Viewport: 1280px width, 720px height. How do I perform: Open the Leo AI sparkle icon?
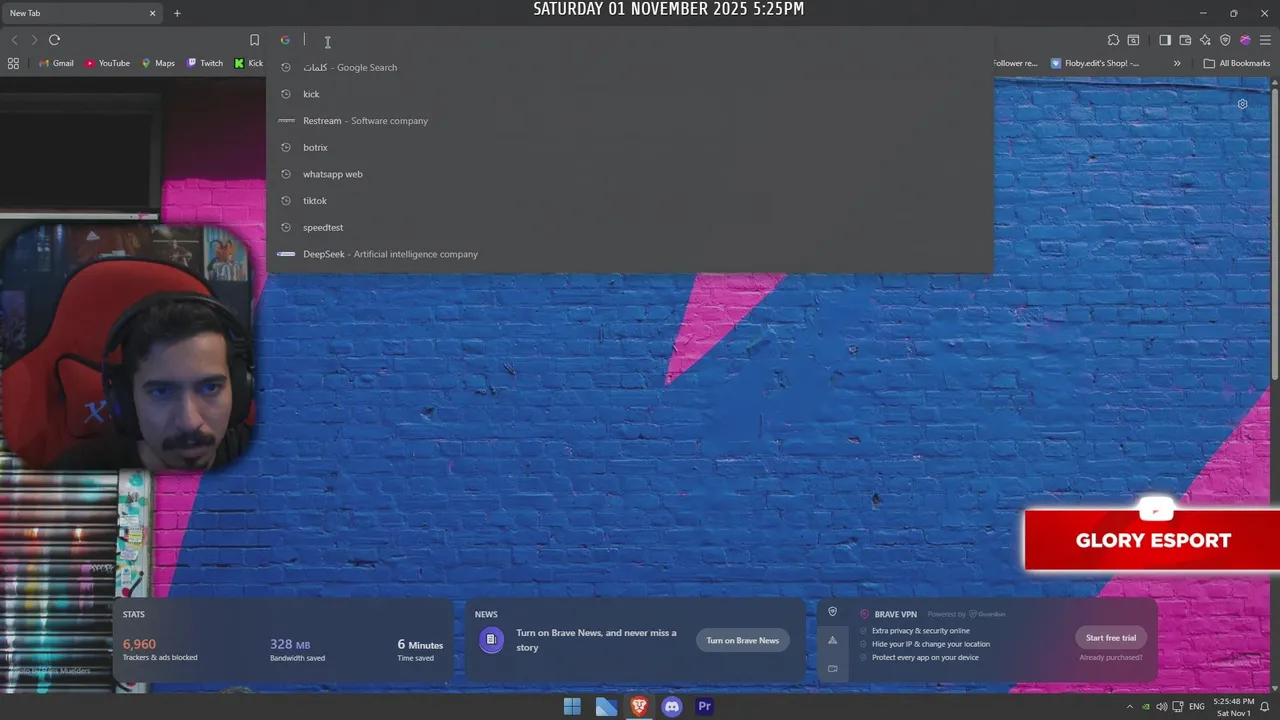(1205, 40)
